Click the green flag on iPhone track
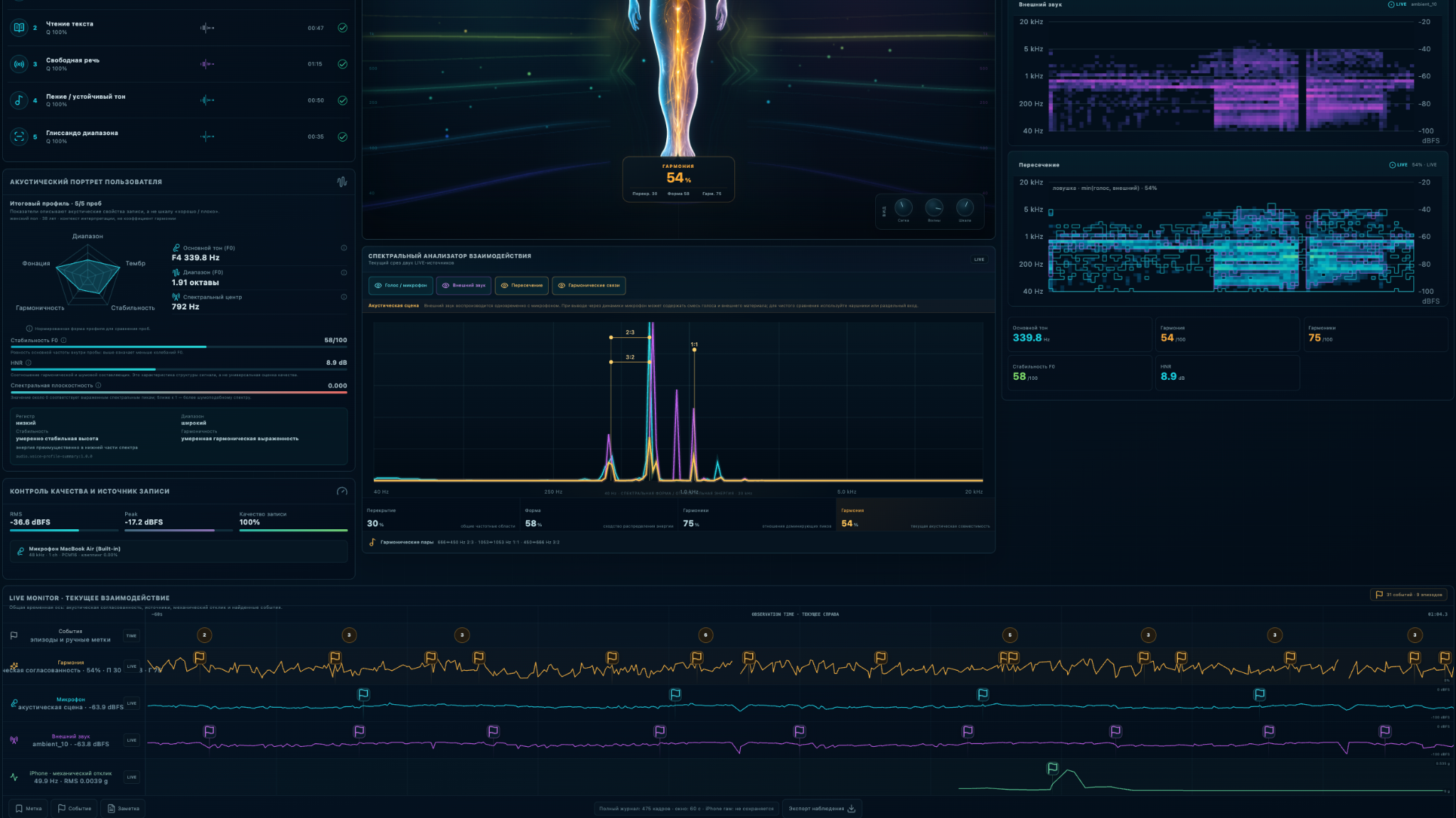This screenshot has width=1456, height=818. coord(1053,768)
